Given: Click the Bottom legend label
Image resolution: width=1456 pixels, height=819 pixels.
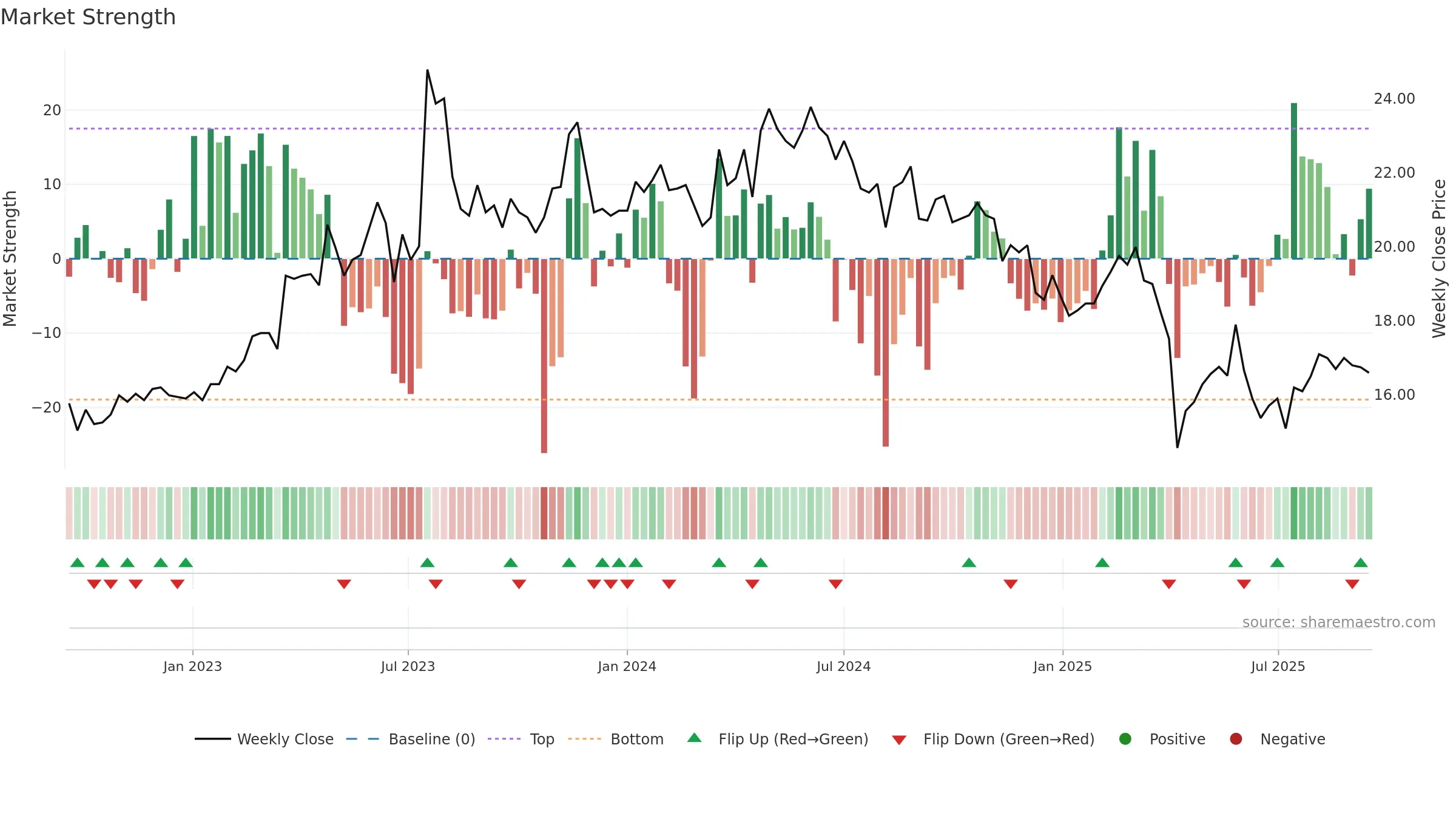Looking at the screenshot, I should coord(637,740).
